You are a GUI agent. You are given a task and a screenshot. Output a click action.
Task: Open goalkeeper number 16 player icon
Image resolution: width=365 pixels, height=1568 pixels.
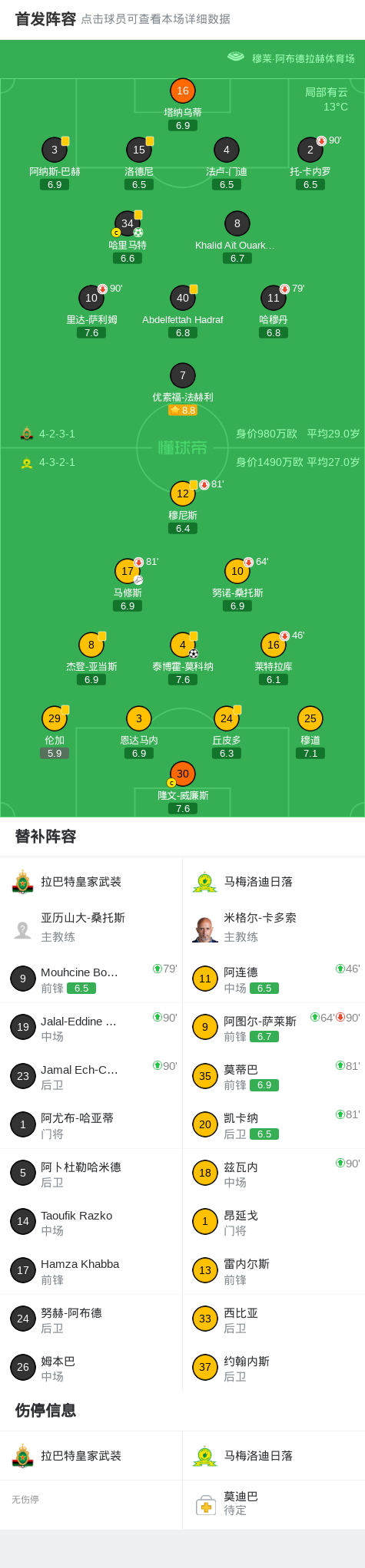coord(183,91)
